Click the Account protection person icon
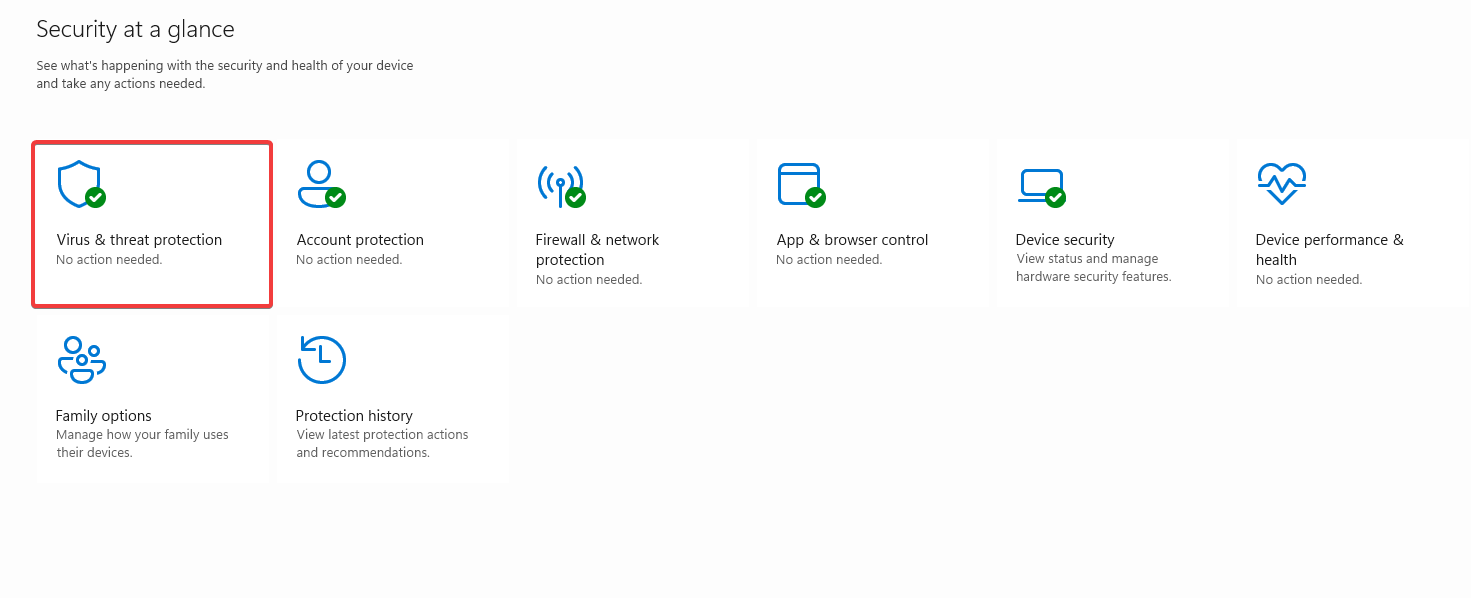 coord(321,185)
